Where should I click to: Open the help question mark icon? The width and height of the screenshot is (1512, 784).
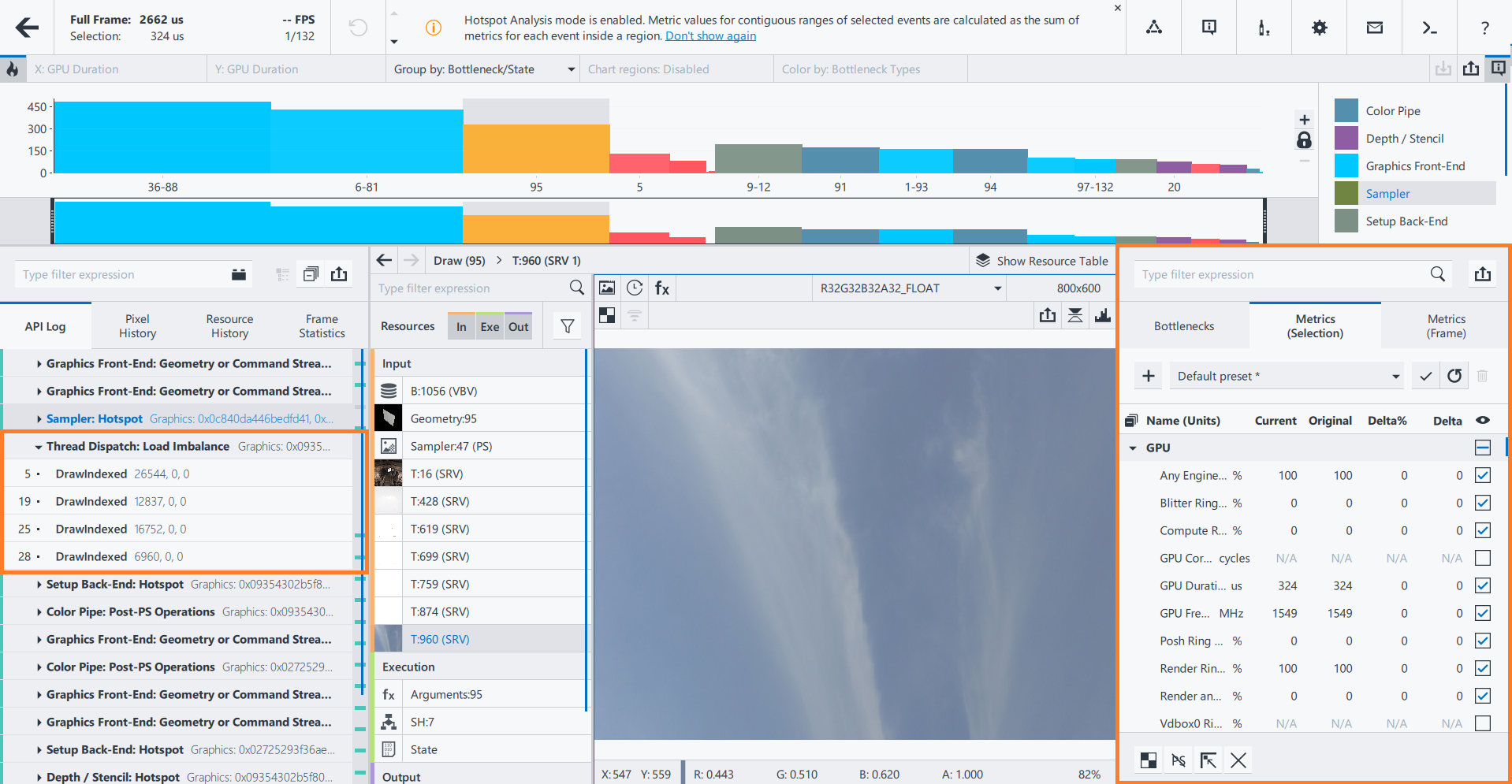pos(1484,28)
